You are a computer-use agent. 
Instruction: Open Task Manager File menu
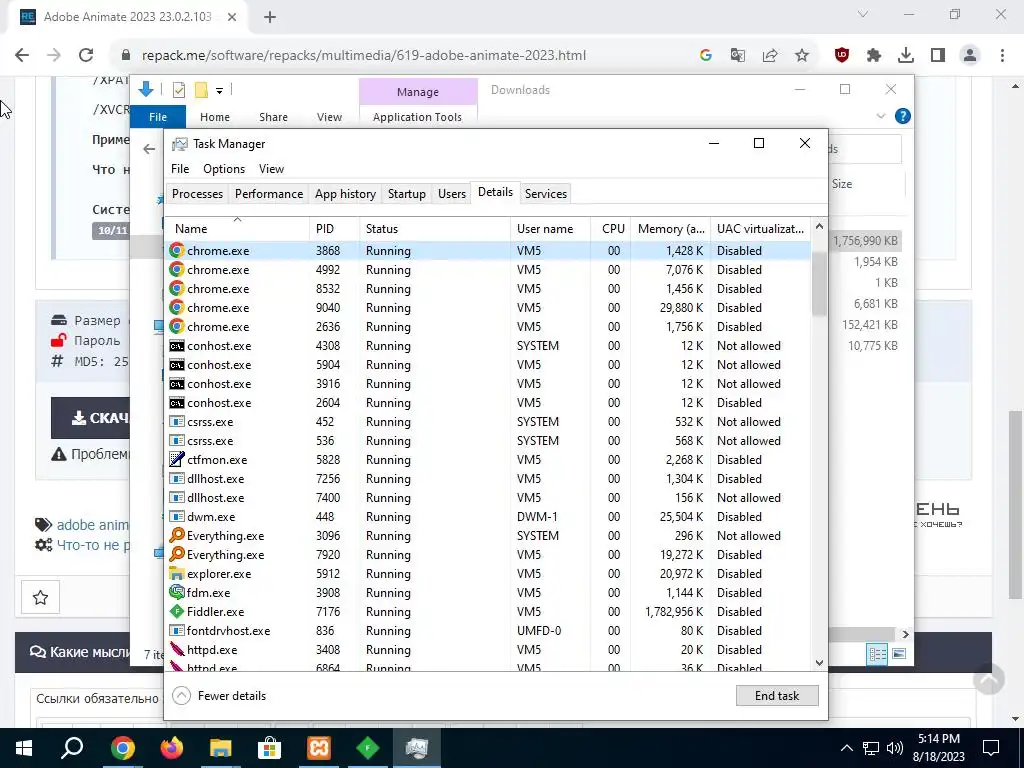pos(180,168)
